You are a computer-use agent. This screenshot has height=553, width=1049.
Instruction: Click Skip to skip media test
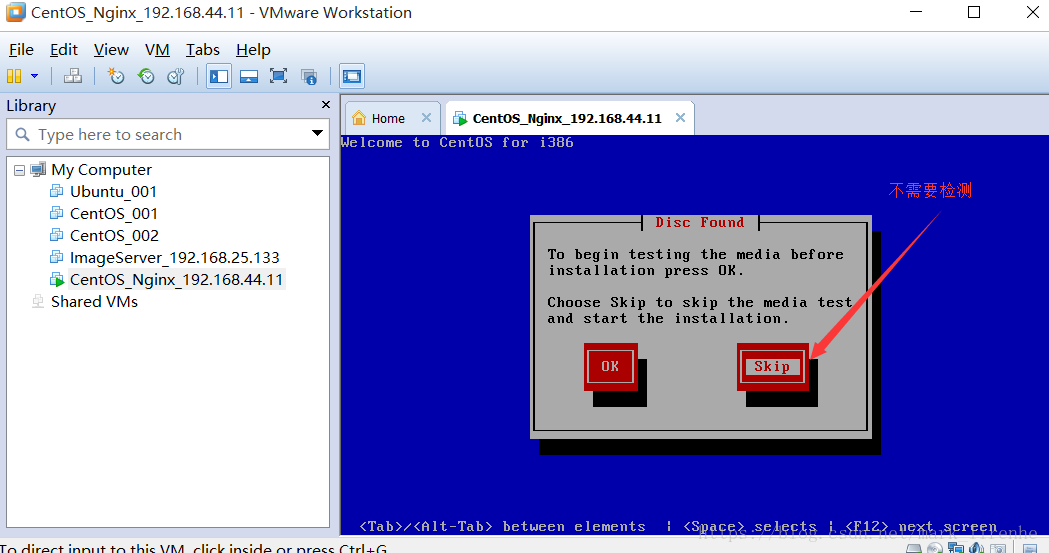click(773, 366)
